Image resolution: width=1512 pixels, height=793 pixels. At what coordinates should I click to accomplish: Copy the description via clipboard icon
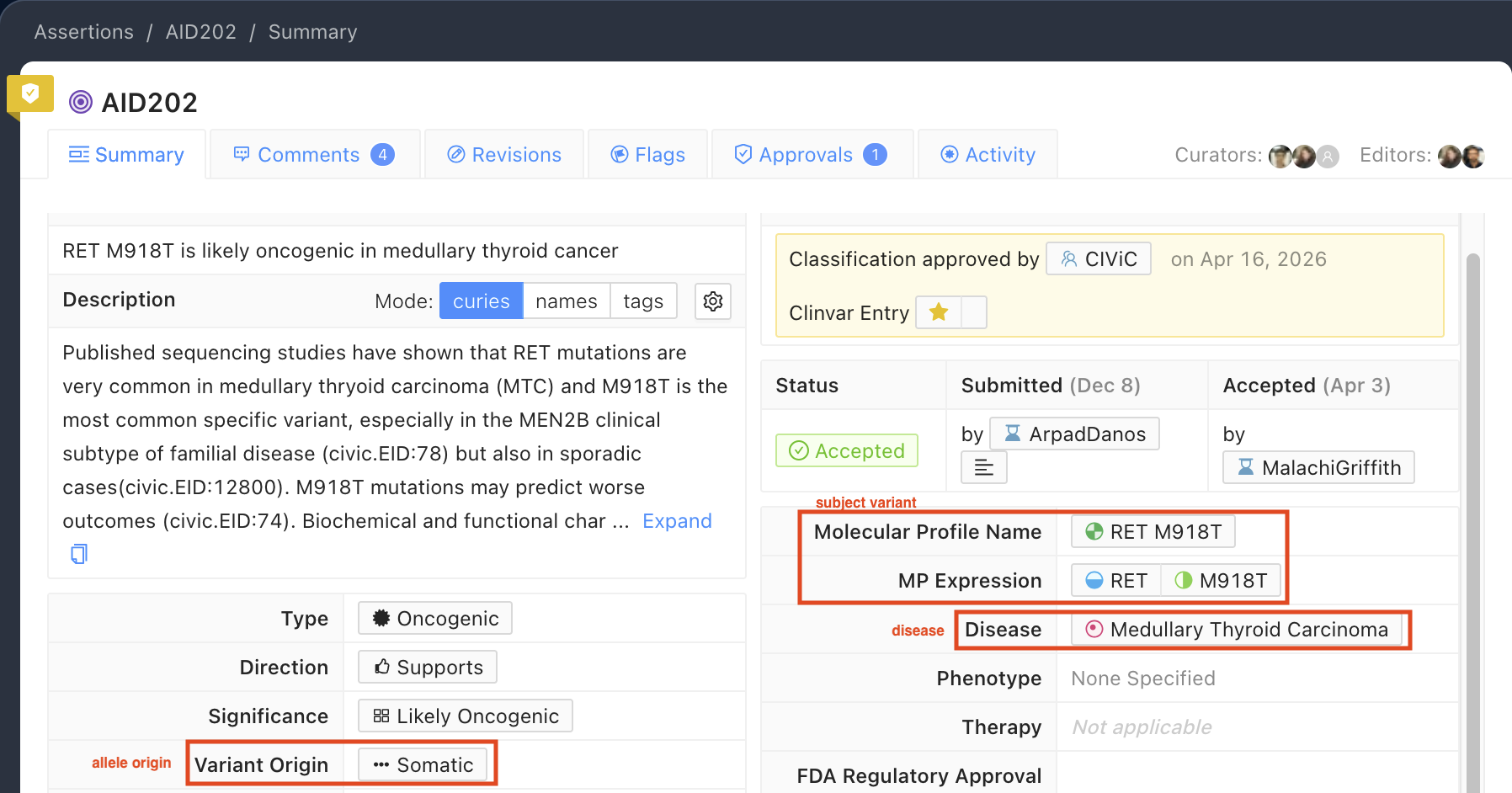(x=79, y=554)
